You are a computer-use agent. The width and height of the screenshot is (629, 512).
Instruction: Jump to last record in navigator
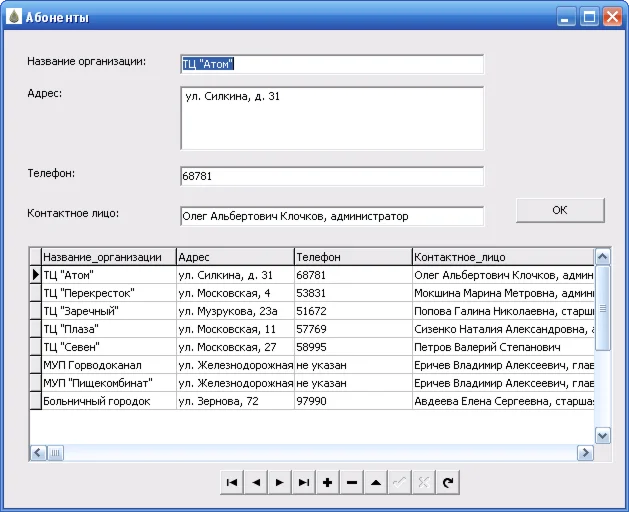click(x=304, y=482)
